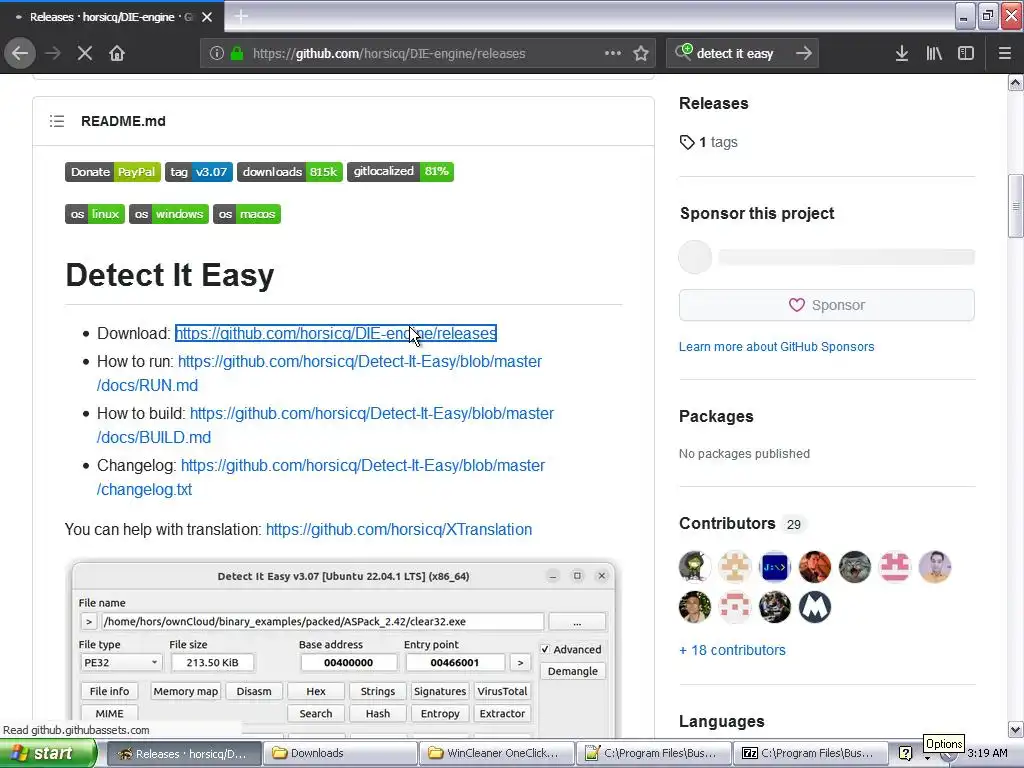Open Learn more about GitHub Sponsors
1024x768 pixels.
[x=776, y=347]
